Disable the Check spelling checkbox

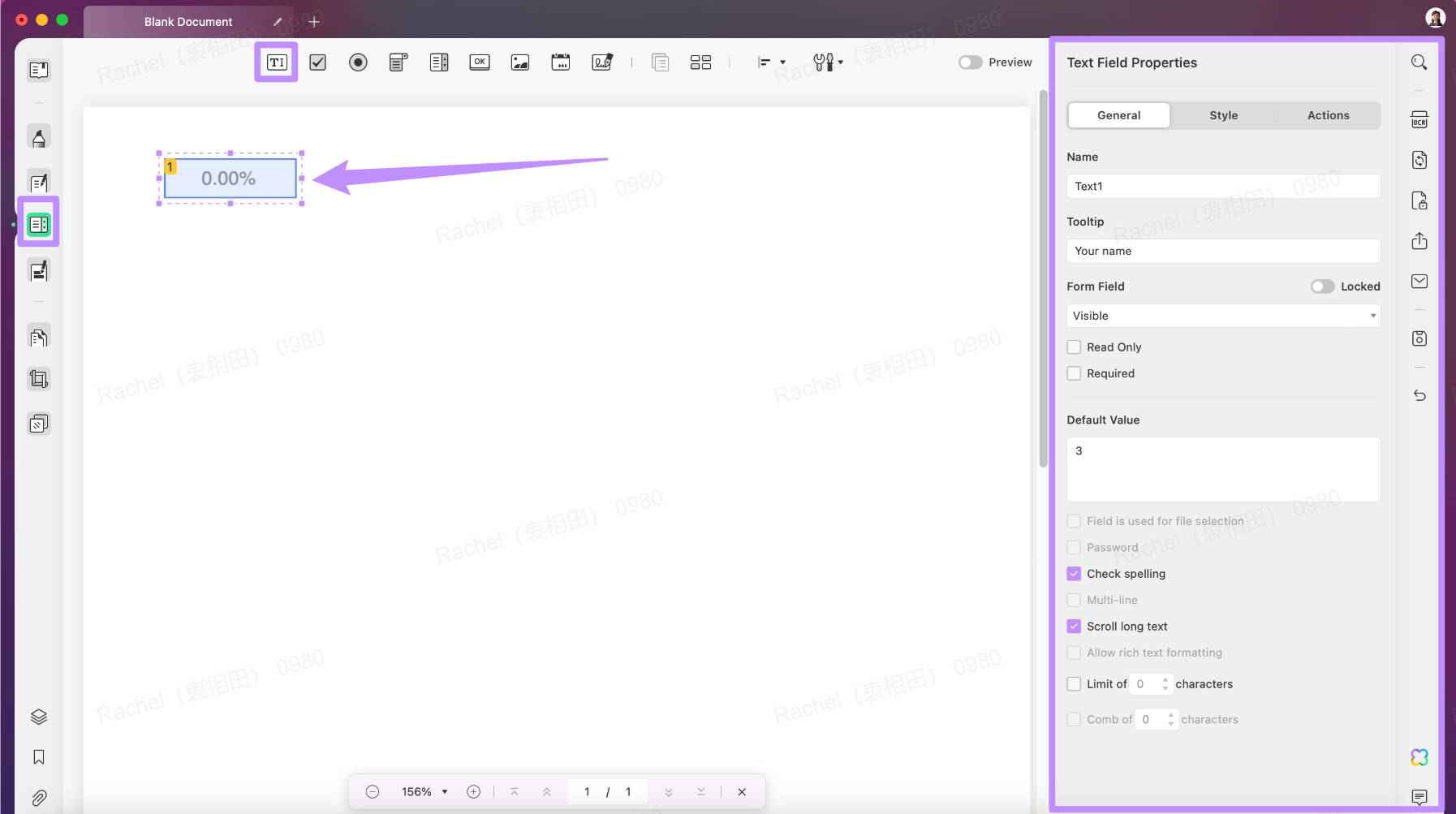coord(1075,574)
